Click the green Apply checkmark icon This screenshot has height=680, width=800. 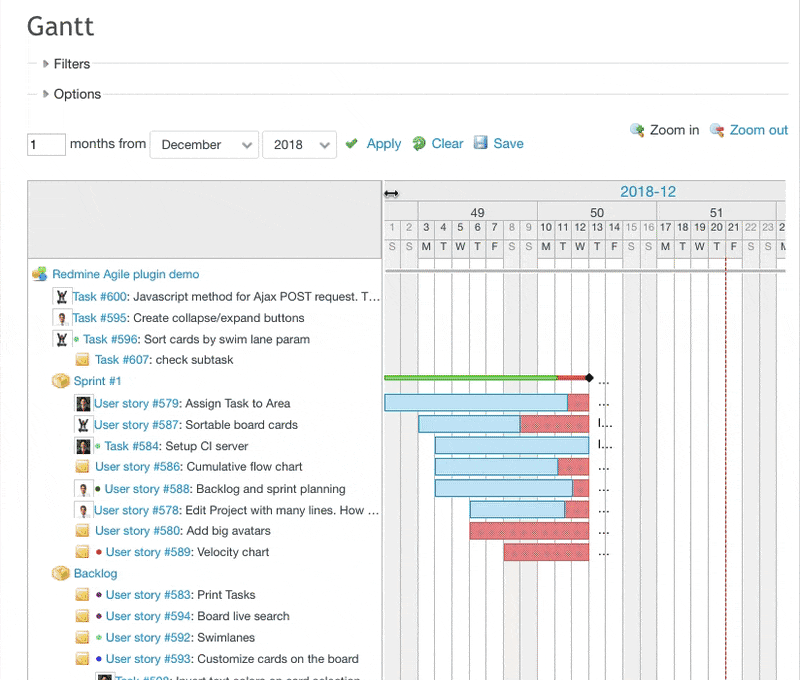click(351, 144)
